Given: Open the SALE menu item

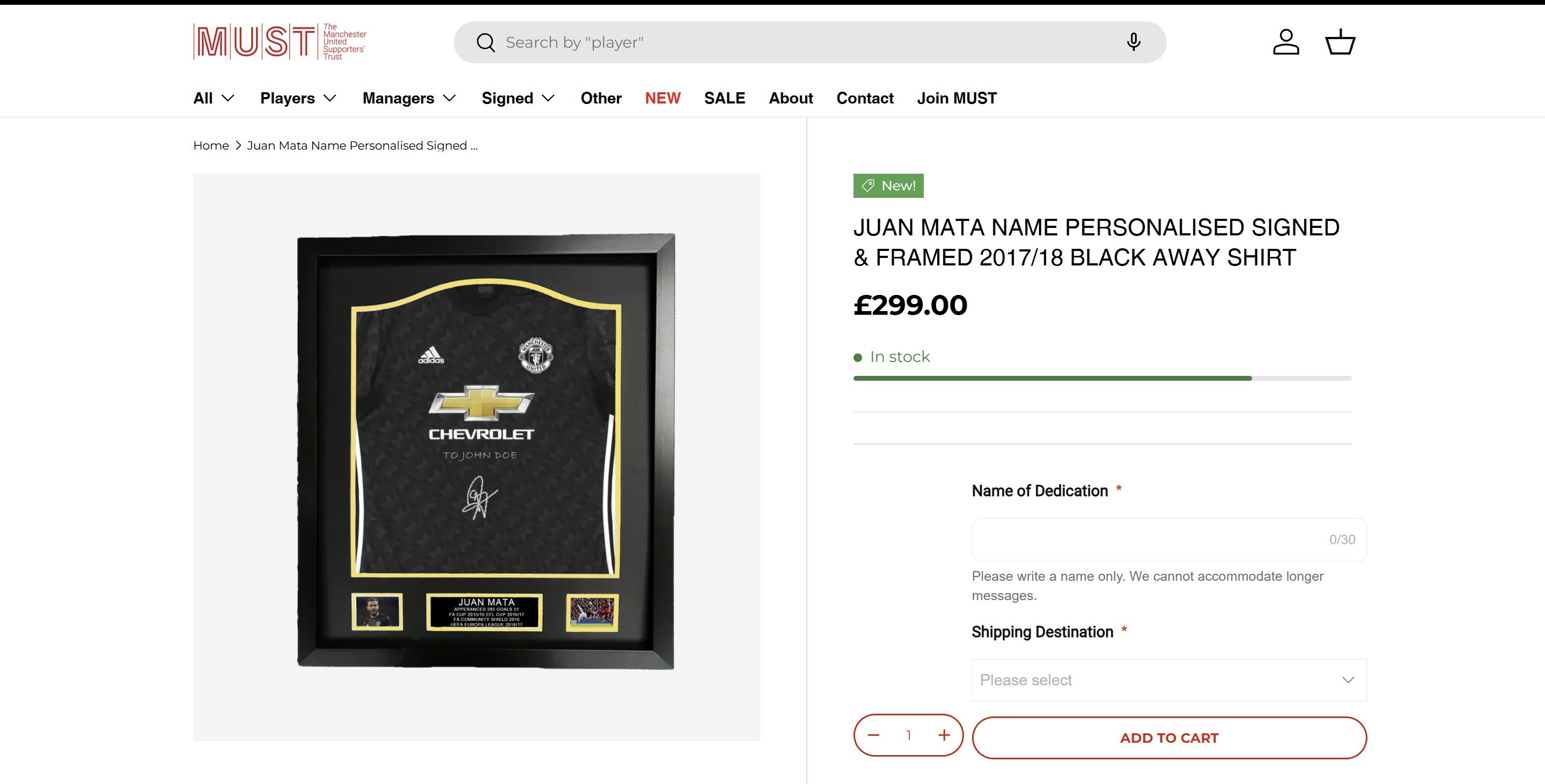Looking at the screenshot, I should coord(725,98).
